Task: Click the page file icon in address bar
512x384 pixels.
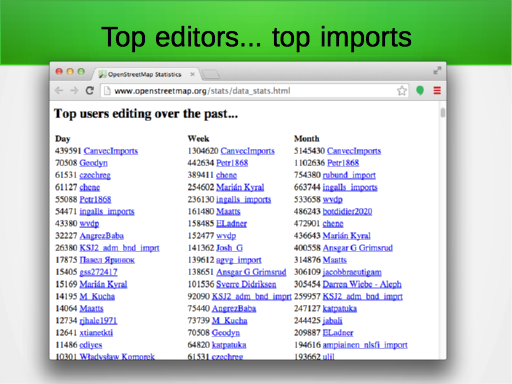Action: click(x=107, y=91)
